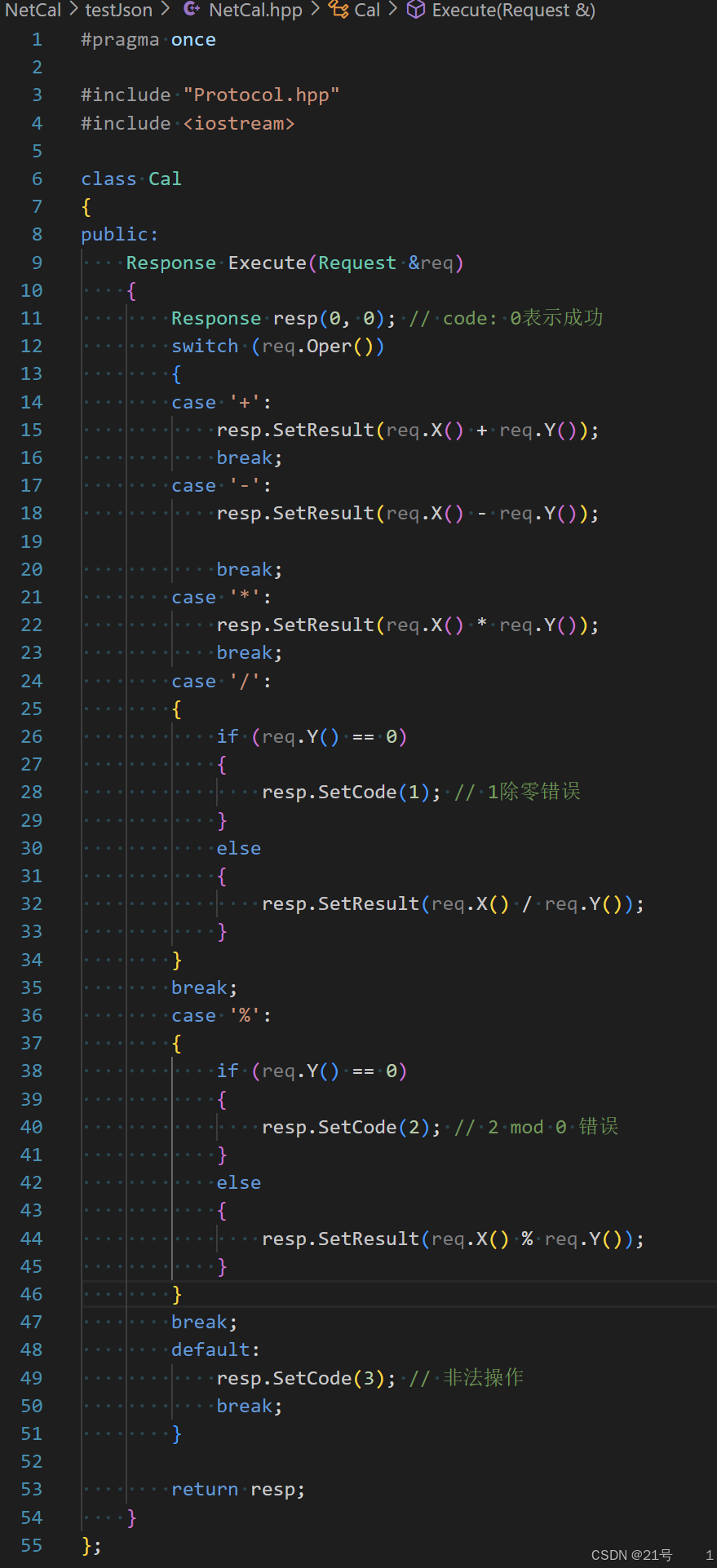Screen dimensions: 717x1568
Task: Click SetResult with X() * Y() line
Action: point(408,625)
